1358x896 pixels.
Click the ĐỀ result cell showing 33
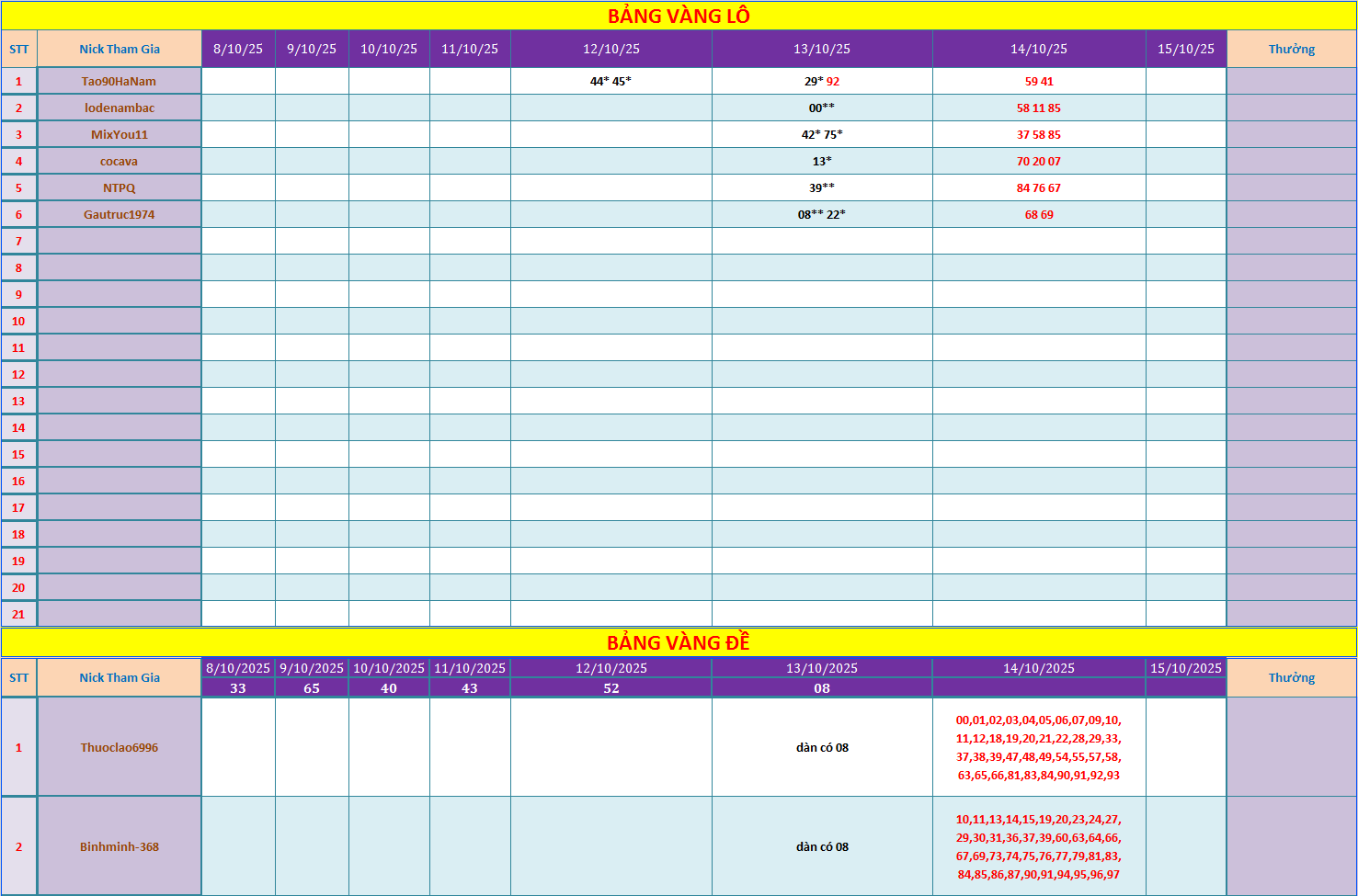(x=238, y=688)
